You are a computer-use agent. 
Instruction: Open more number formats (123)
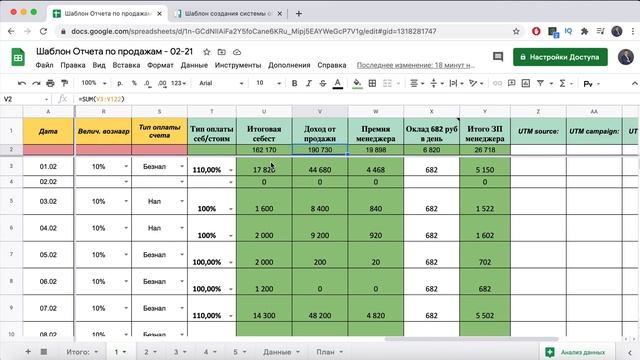(178, 83)
